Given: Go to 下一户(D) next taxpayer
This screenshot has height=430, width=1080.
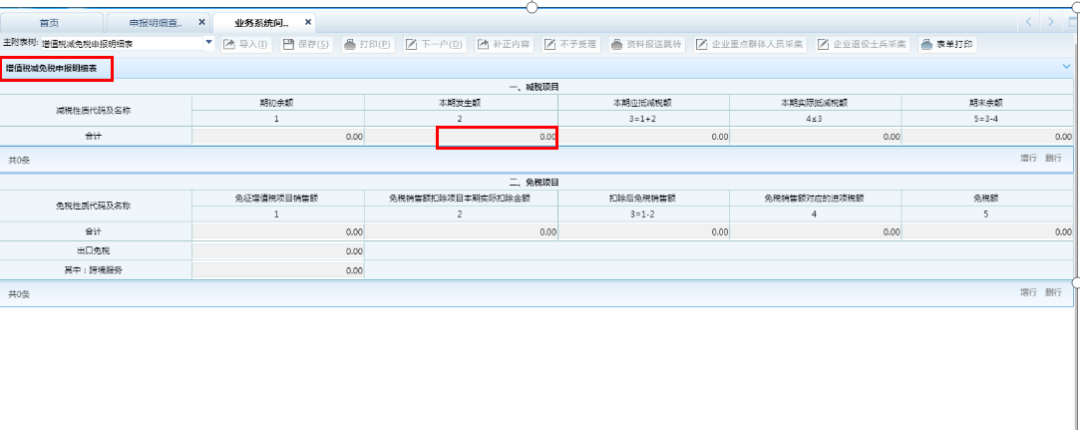Looking at the screenshot, I should point(435,45).
